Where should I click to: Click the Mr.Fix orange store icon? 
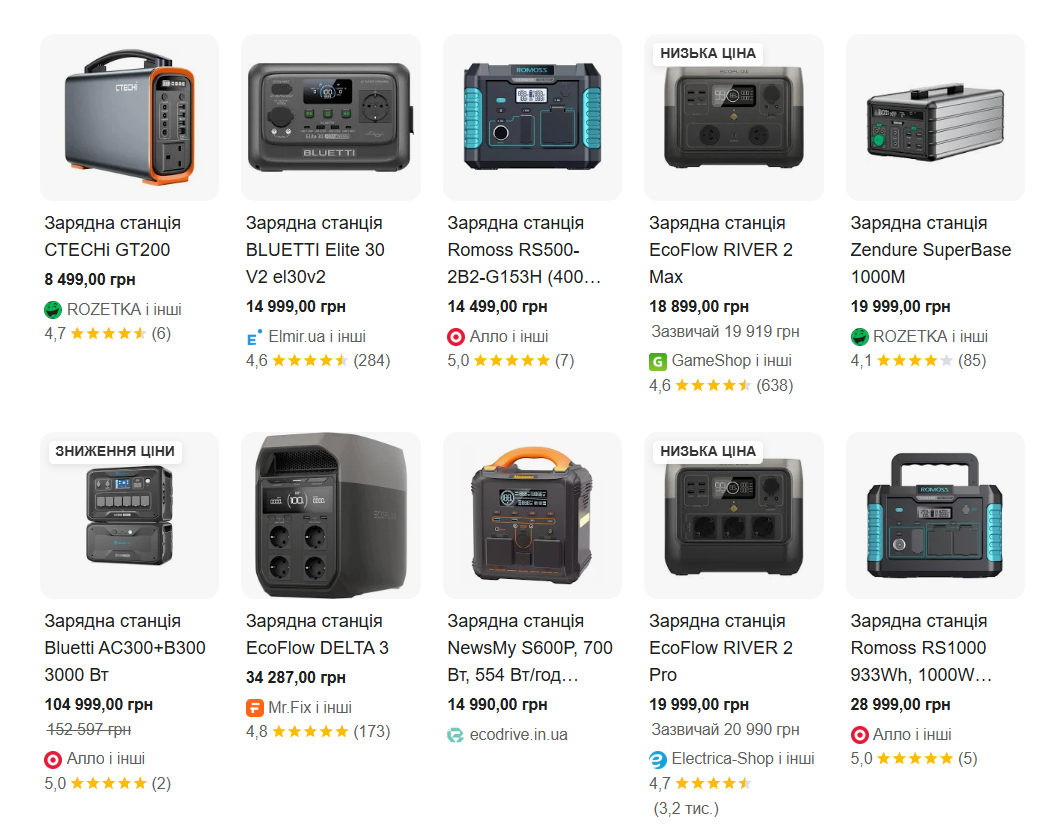coord(255,707)
